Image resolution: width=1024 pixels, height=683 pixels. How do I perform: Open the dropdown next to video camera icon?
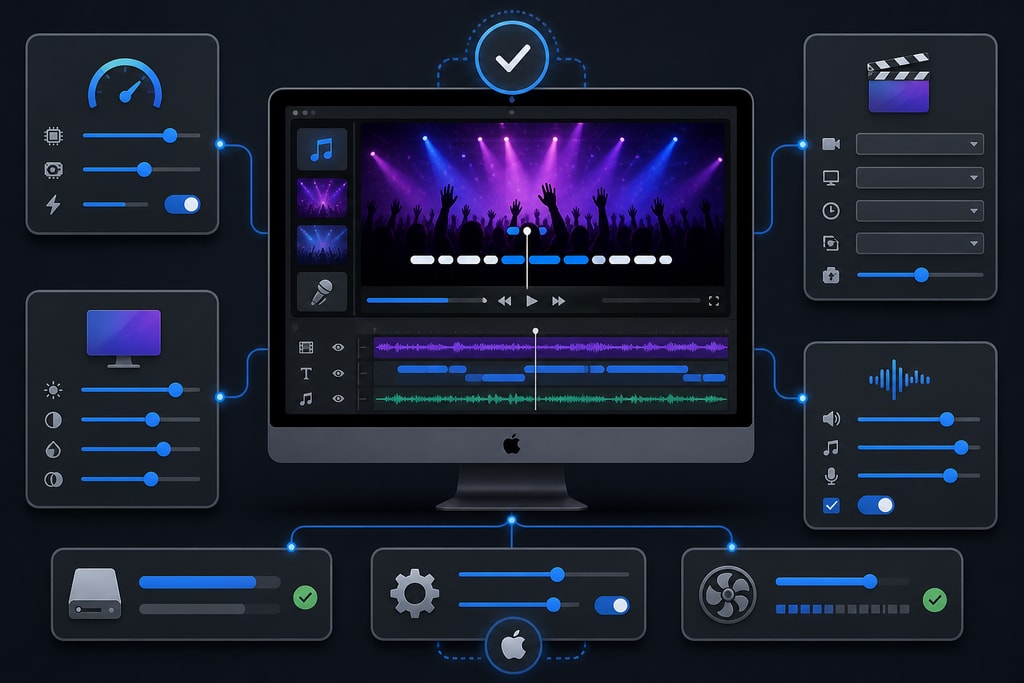pos(920,144)
